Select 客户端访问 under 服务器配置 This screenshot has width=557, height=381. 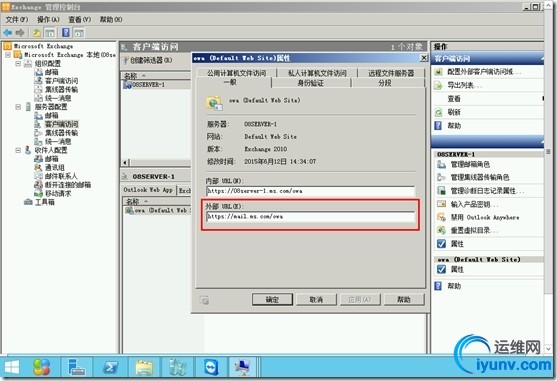click(61, 124)
